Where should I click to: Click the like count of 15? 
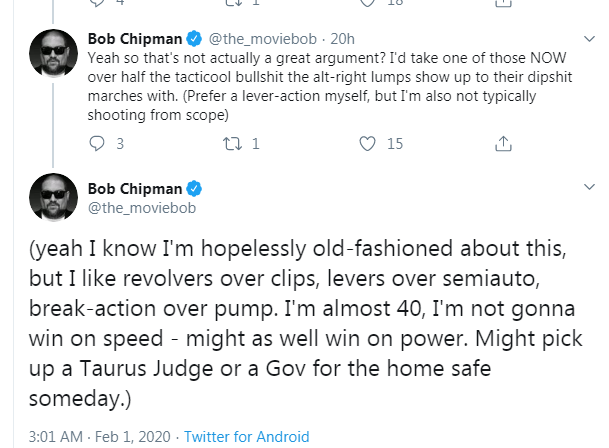click(x=394, y=143)
